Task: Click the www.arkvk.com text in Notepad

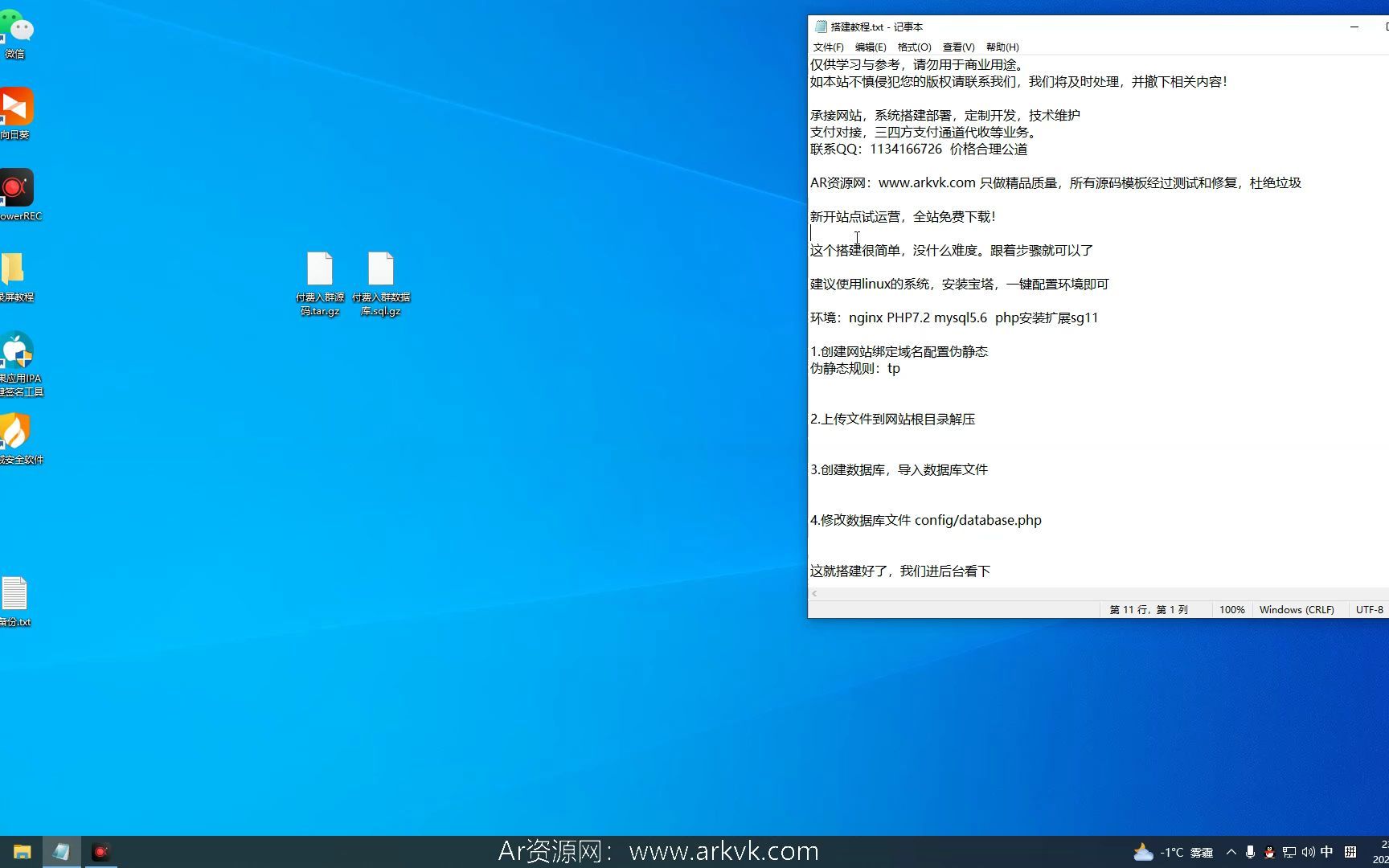Action: [x=927, y=183]
